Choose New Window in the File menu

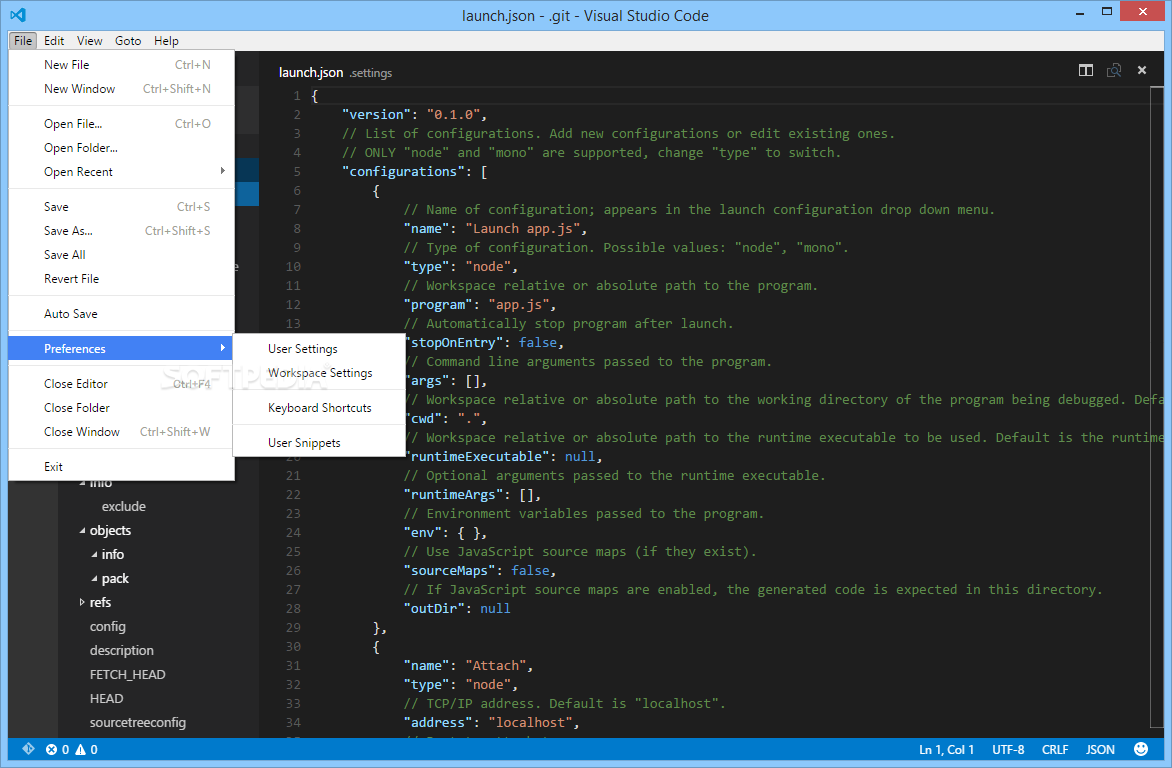point(122,89)
